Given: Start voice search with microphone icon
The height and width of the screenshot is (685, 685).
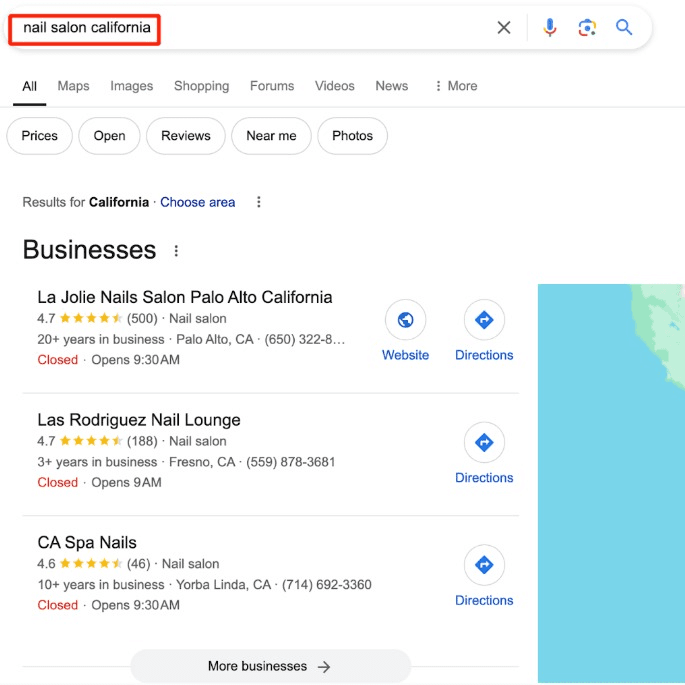Looking at the screenshot, I should [550, 28].
